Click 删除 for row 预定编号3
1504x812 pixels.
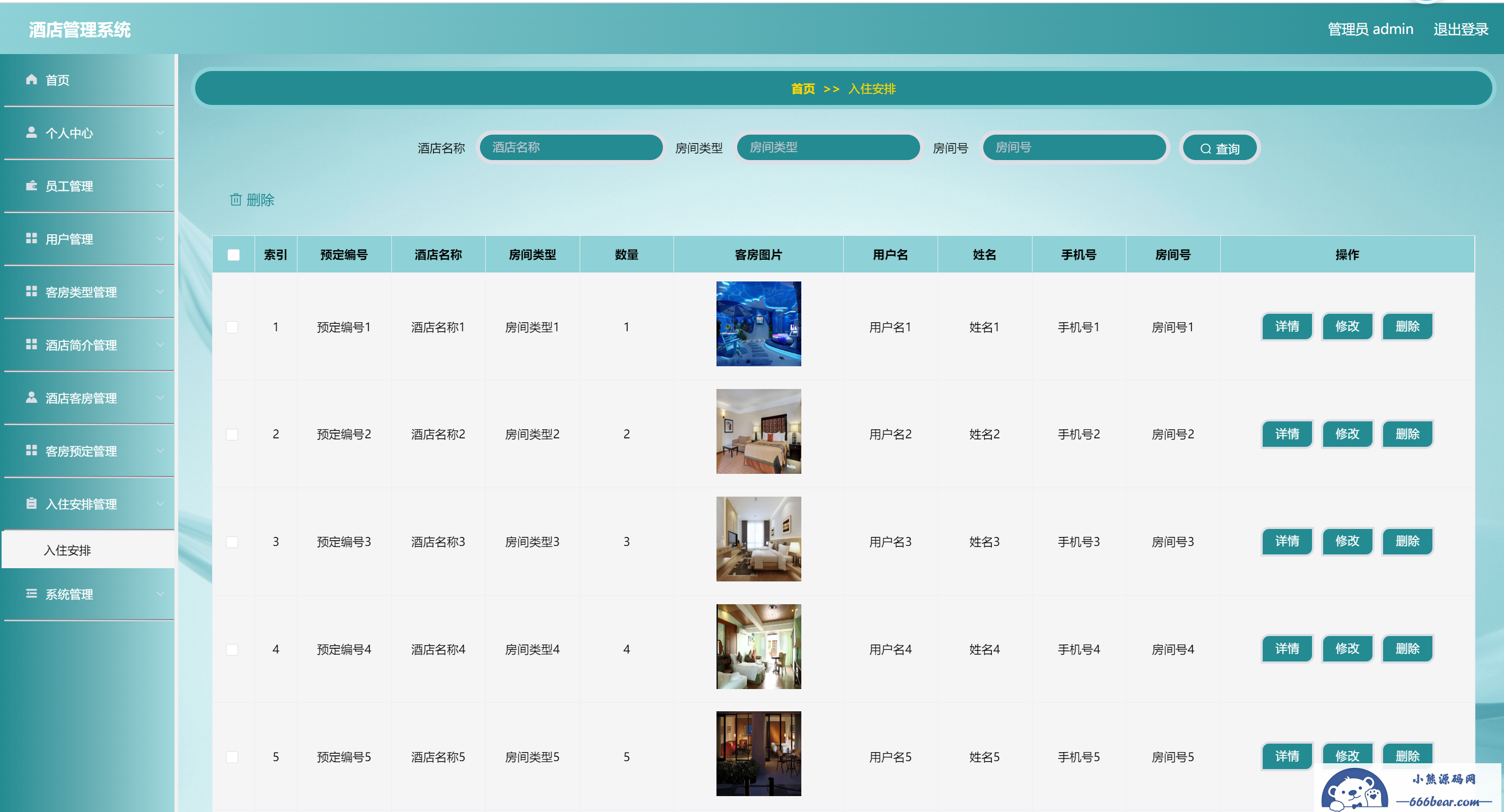point(1407,541)
